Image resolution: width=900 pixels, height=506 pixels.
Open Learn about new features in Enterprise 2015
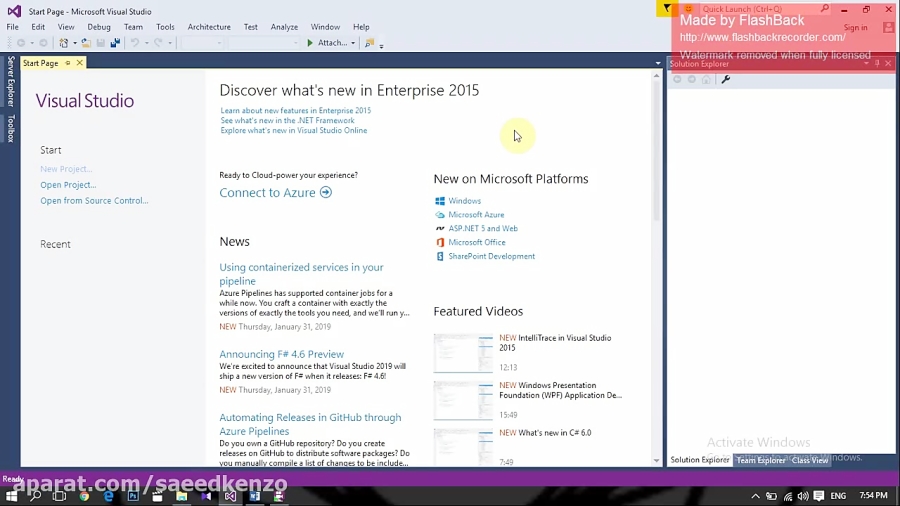tap(296, 110)
